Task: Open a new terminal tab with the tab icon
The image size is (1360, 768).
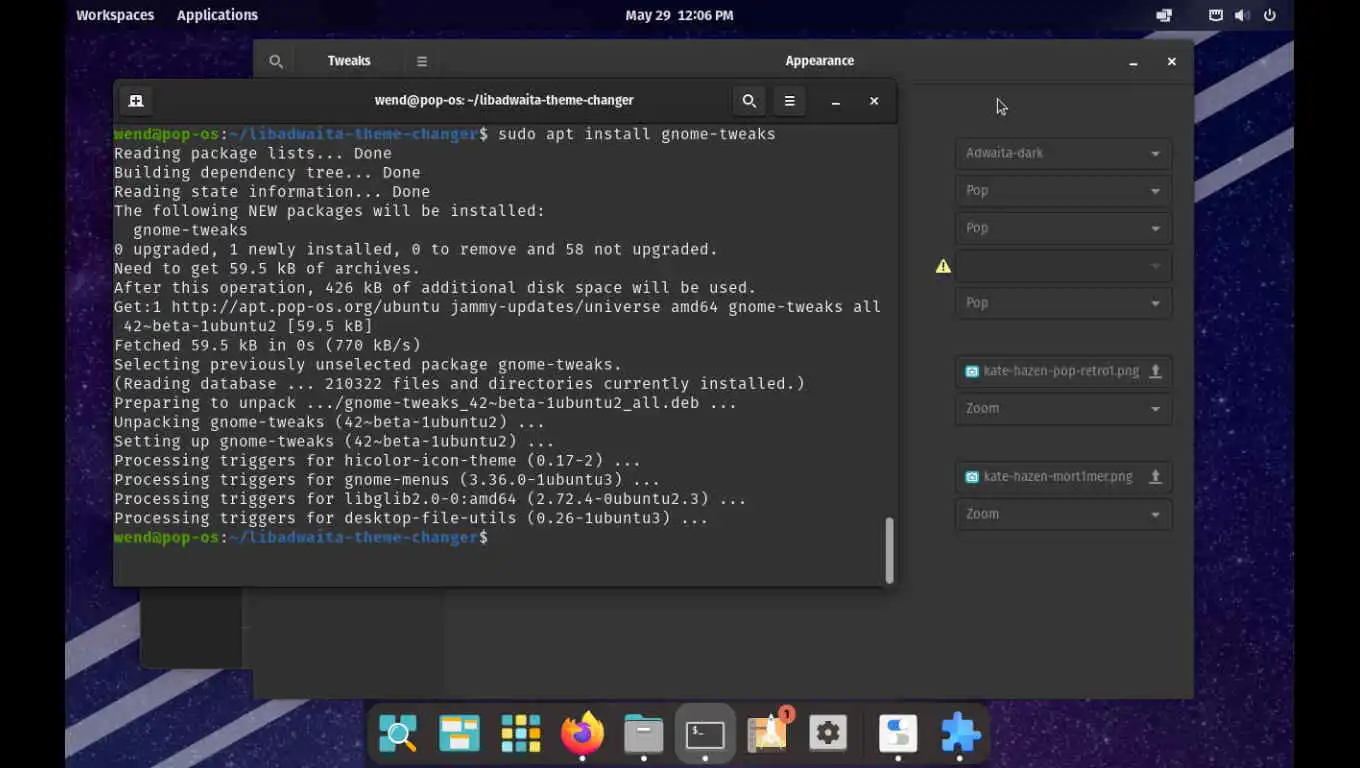Action: point(137,101)
